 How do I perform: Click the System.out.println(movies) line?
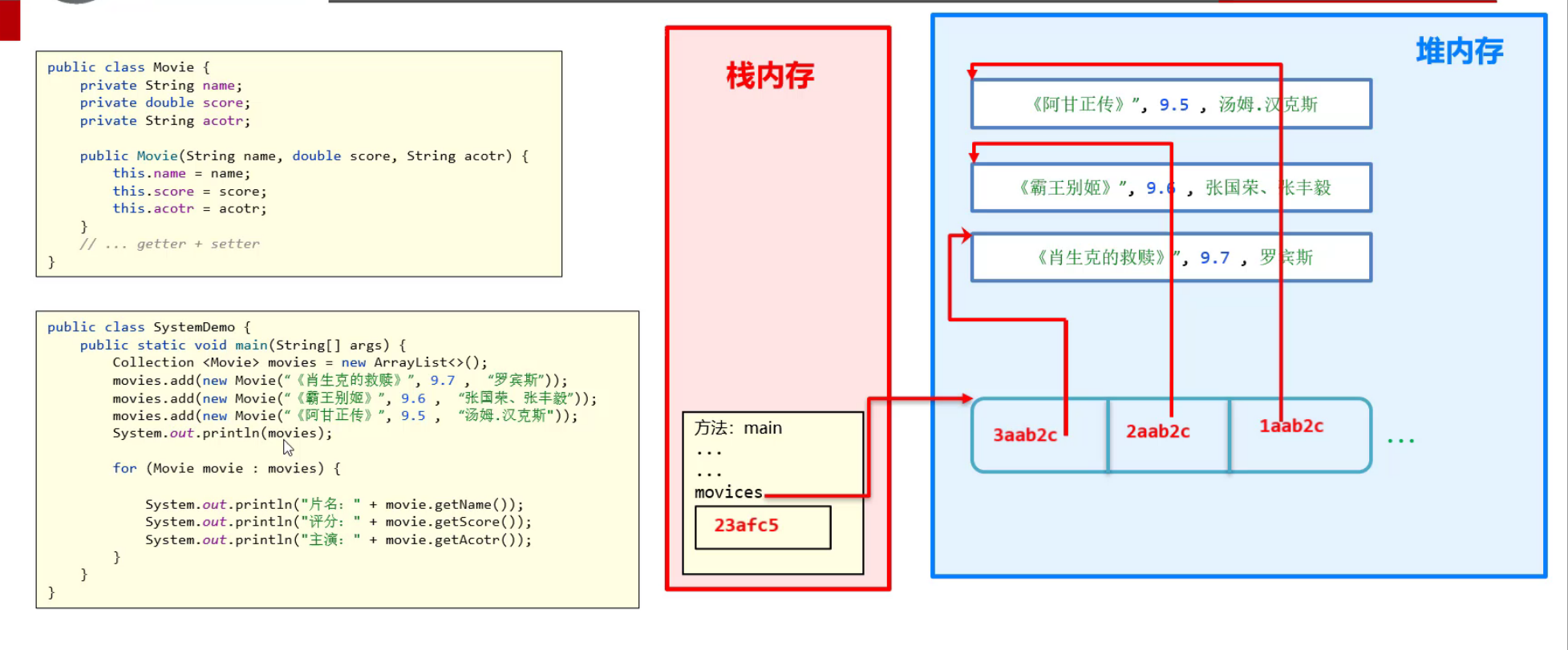(222, 433)
